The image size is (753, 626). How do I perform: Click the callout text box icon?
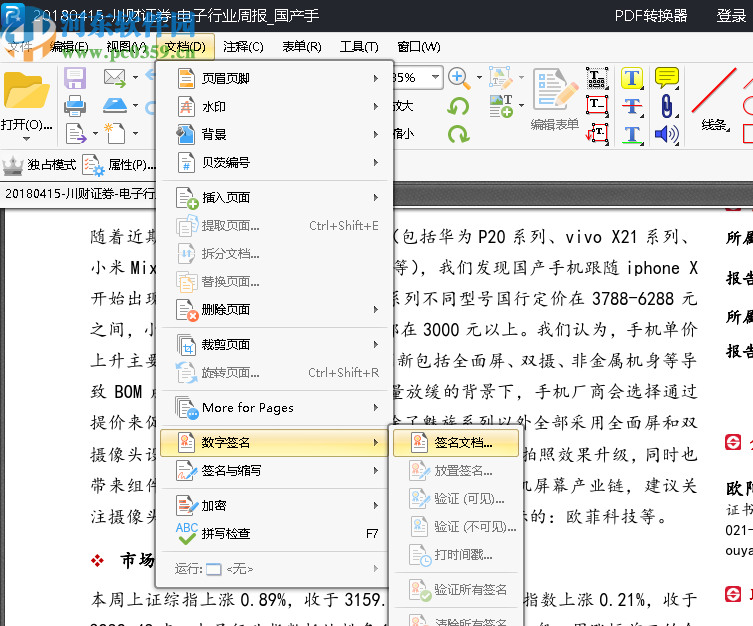click(x=597, y=134)
